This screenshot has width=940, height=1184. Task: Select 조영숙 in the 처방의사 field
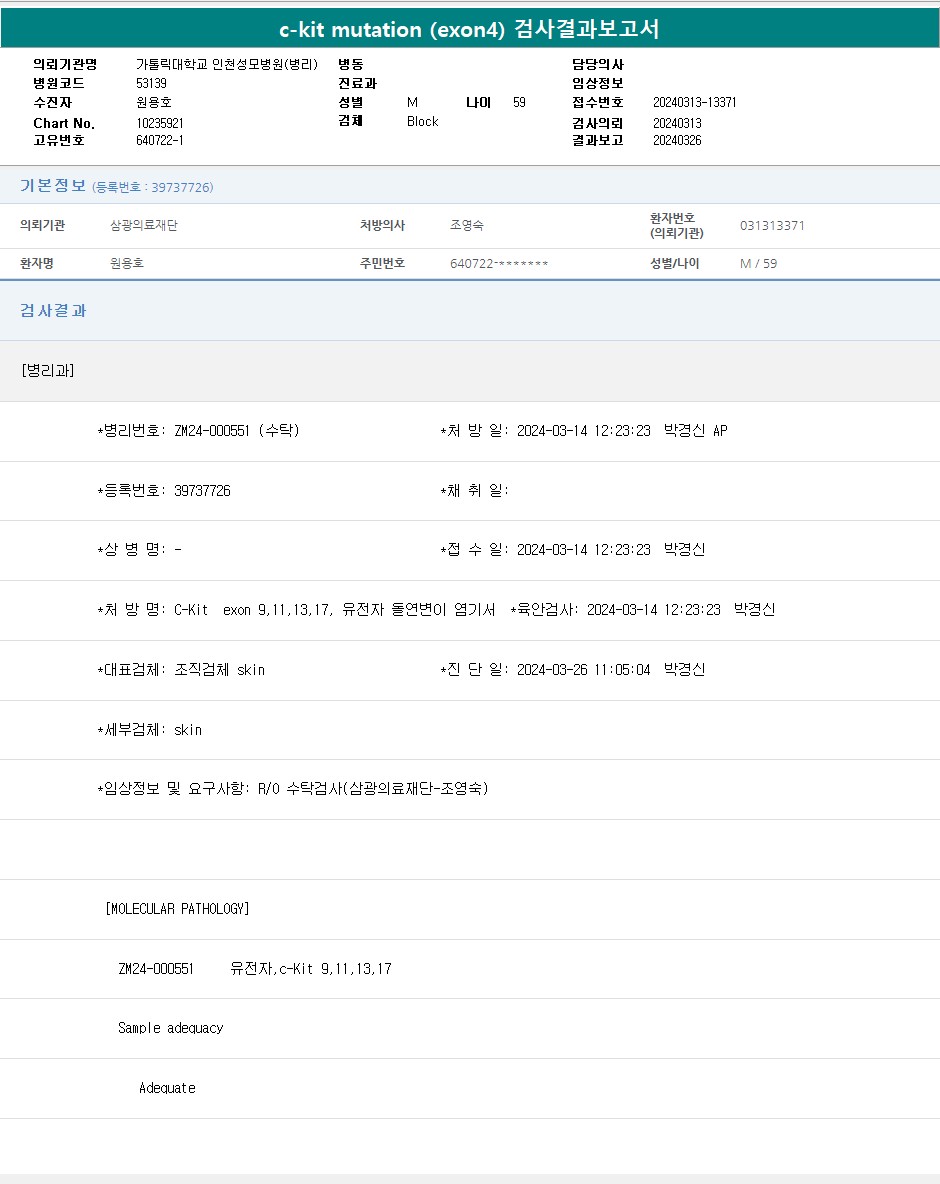click(x=467, y=226)
